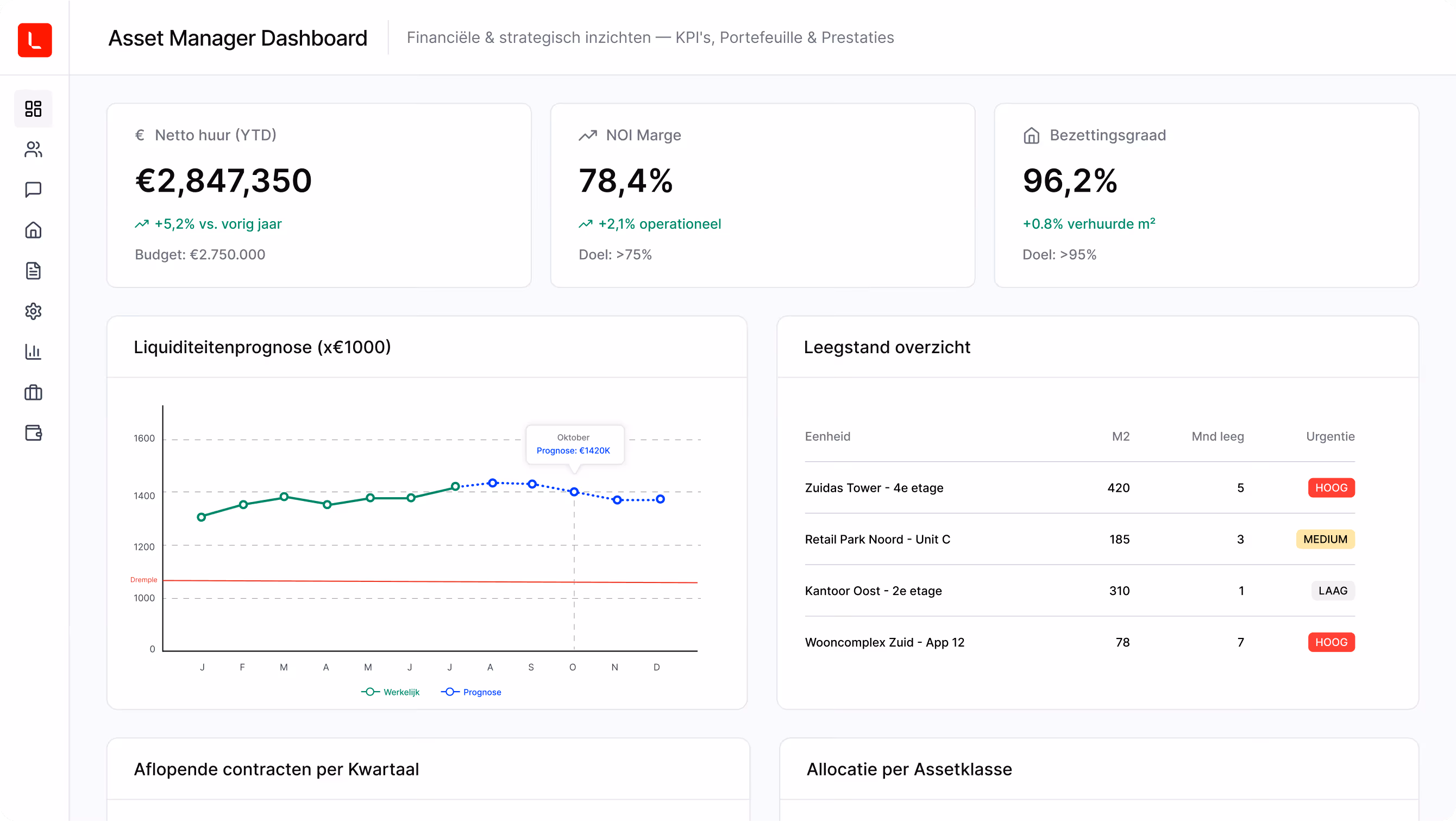The image size is (1456, 821).
Task: Click Budget: €2.750.000 text
Action: [x=199, y=255]
